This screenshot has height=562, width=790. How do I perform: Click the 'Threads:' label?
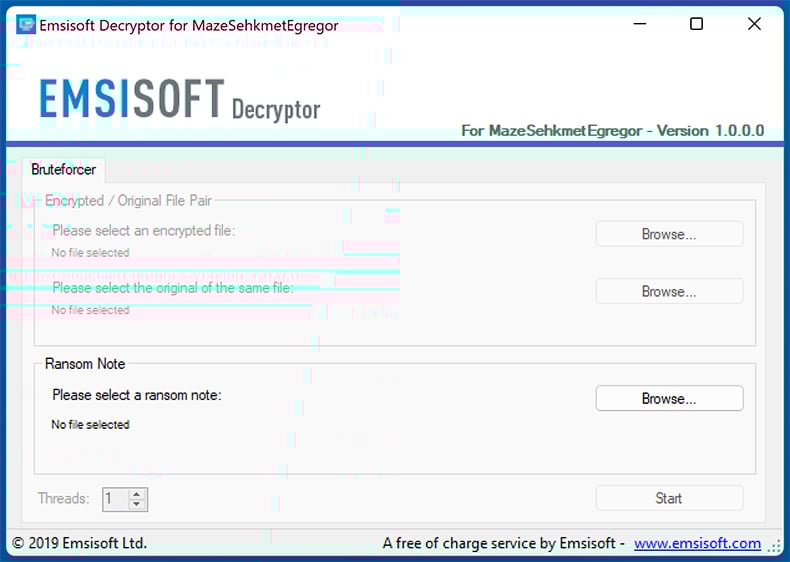click(x=63, y=498)
